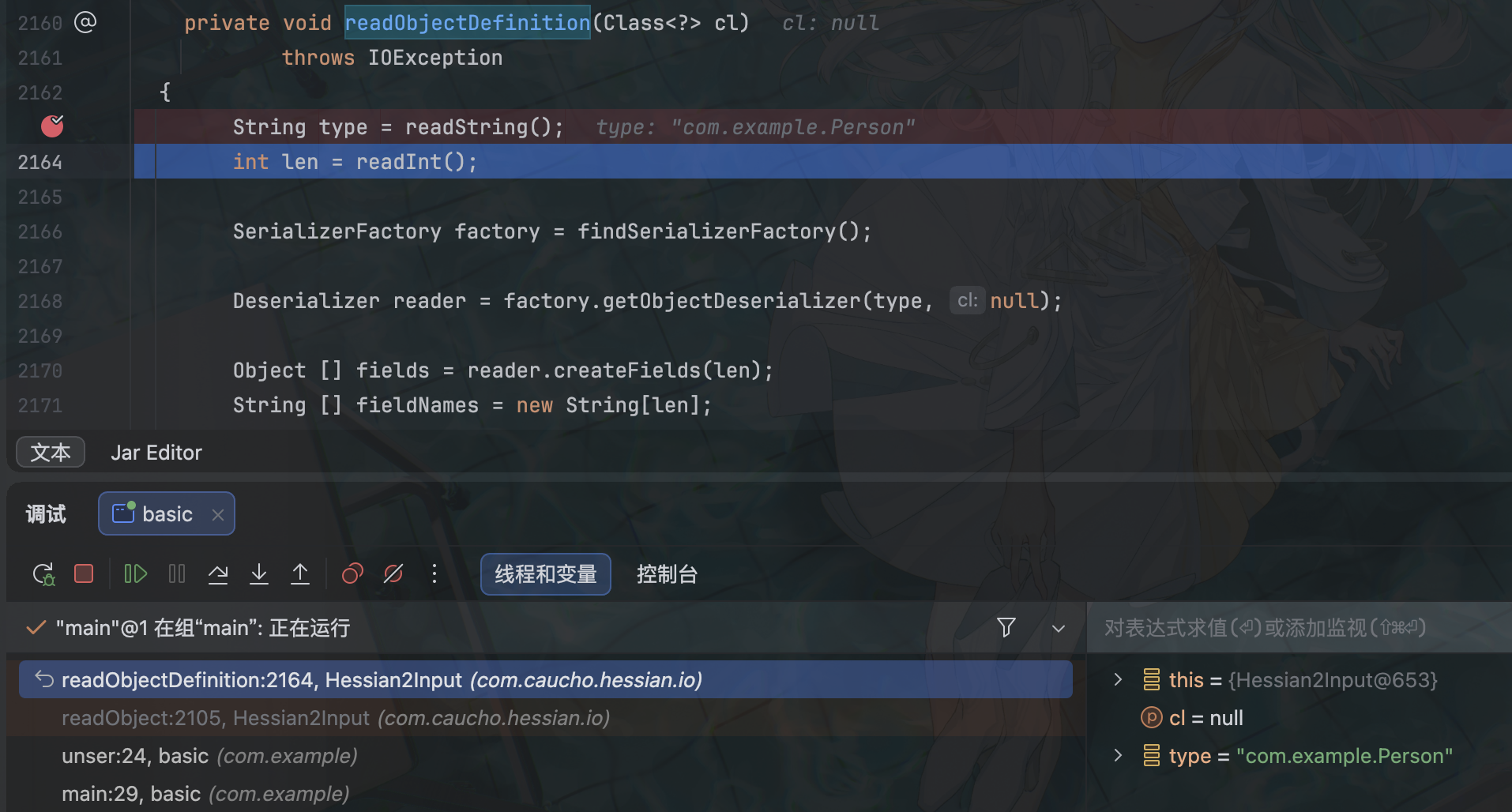Toggle Mute Breakpoints

[x=393, y=574]
